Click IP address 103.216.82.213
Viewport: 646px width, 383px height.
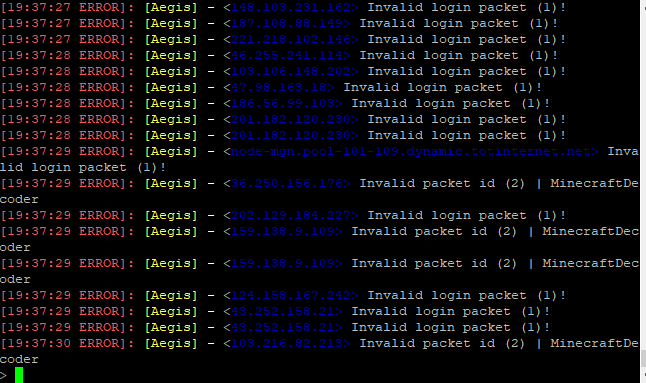coord(286,343)
